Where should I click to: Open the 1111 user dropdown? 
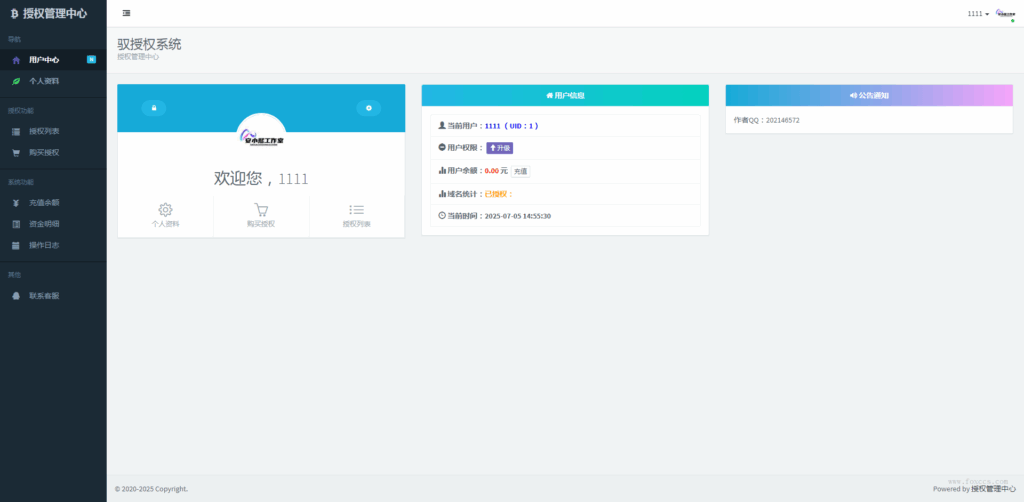[978, 14]
